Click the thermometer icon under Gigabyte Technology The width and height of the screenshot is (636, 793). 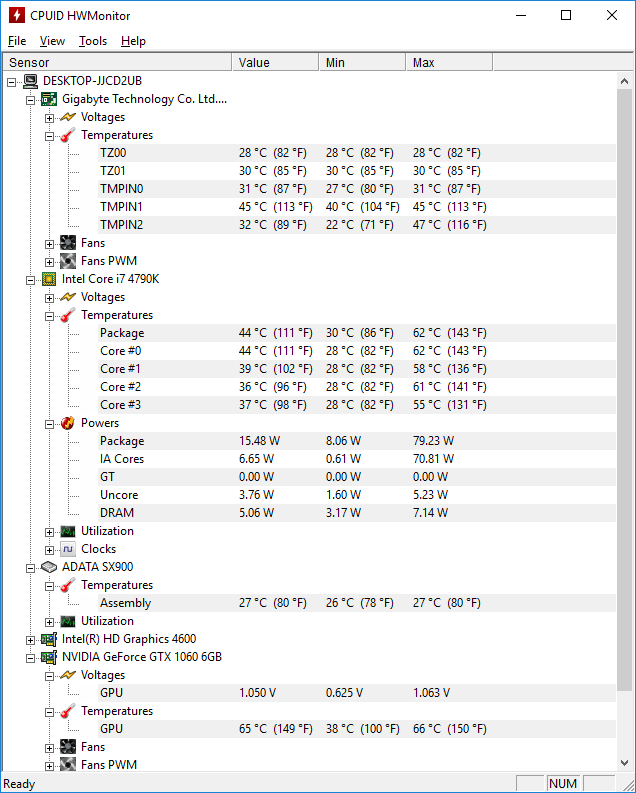click(x=68, y=135)
